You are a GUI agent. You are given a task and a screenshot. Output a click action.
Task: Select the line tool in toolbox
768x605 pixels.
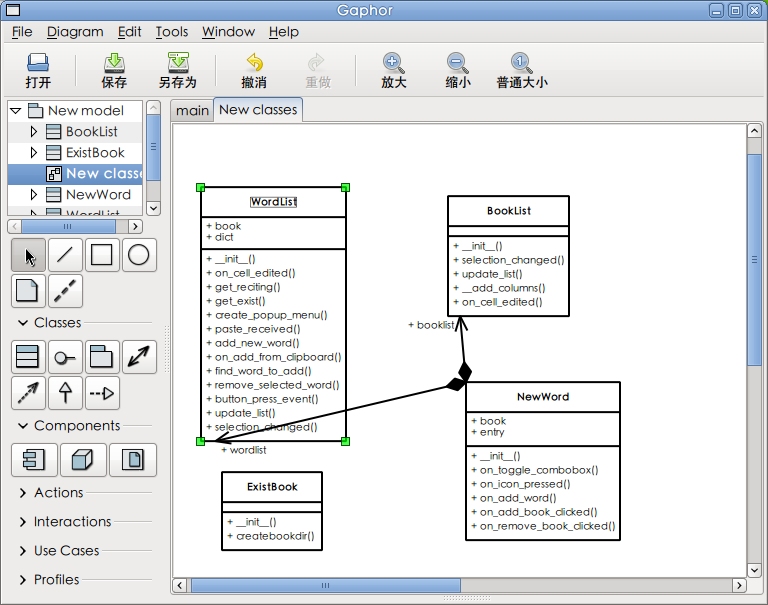pyautogui.click(x=65, y=255)
